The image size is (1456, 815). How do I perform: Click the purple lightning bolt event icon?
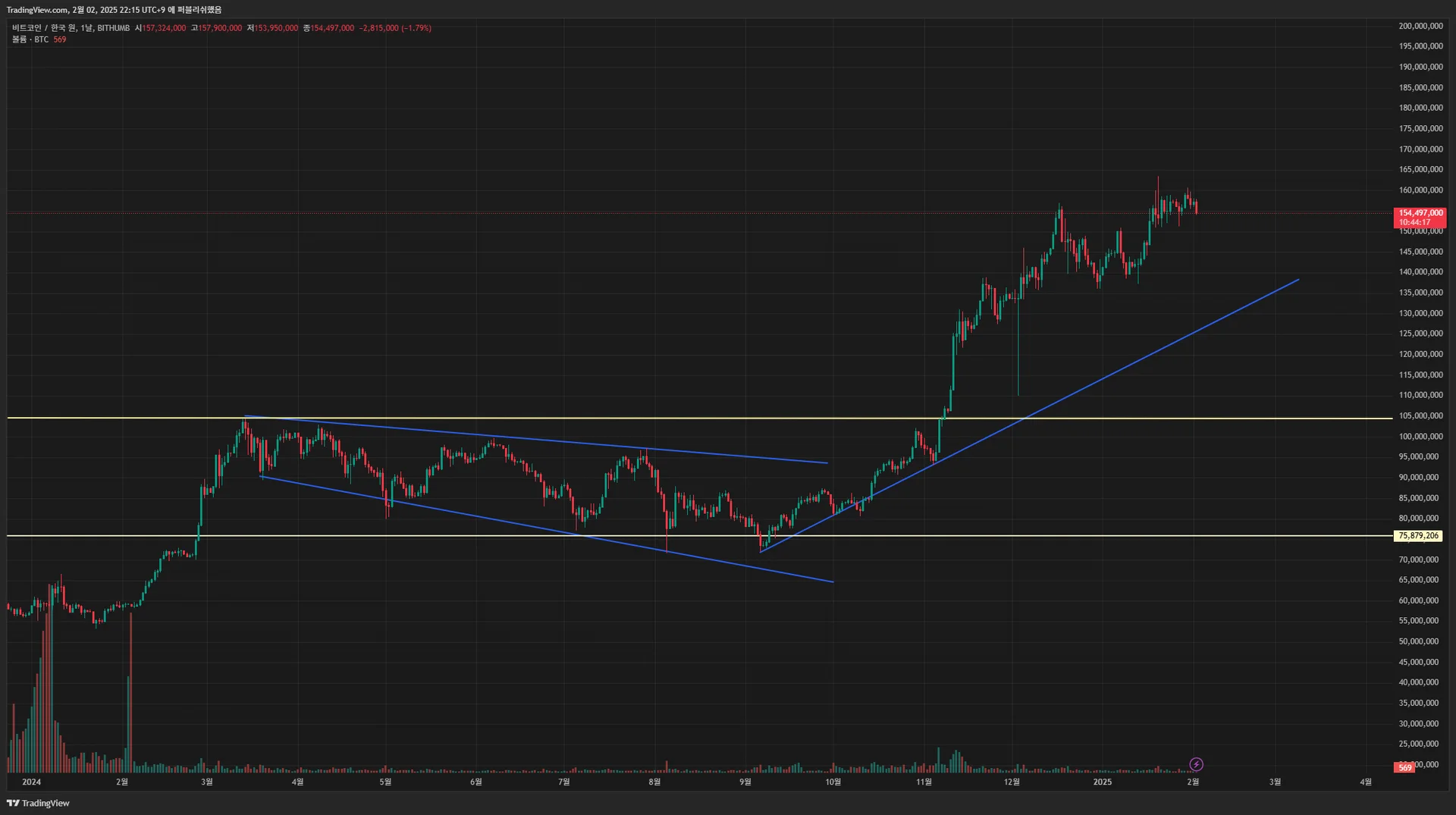point(1196,764)
